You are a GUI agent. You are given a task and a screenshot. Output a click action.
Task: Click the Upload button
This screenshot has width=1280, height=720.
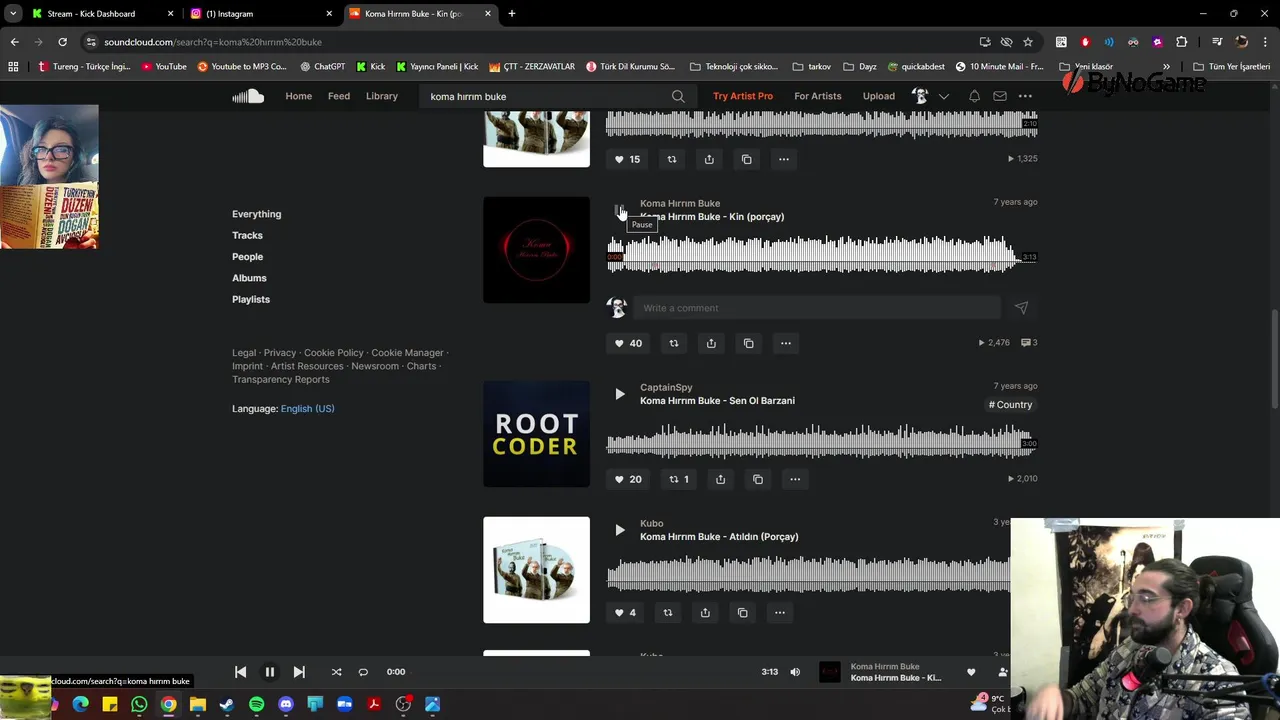coord(879,96)
